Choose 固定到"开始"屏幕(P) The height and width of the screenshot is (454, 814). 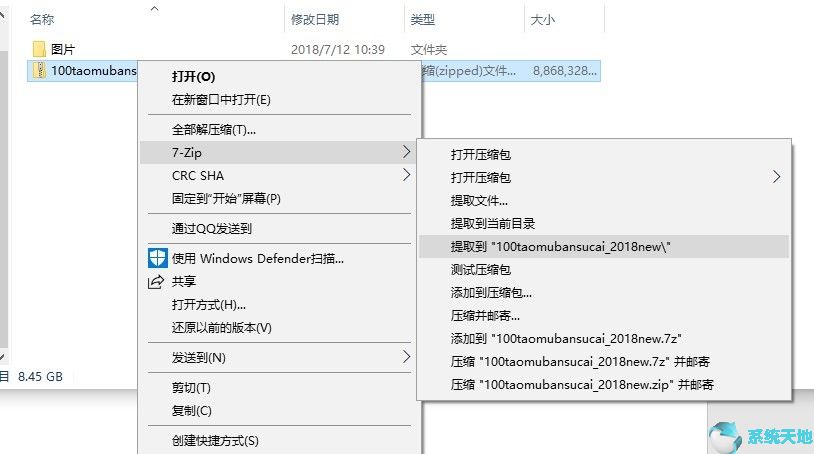coord(226,199)
